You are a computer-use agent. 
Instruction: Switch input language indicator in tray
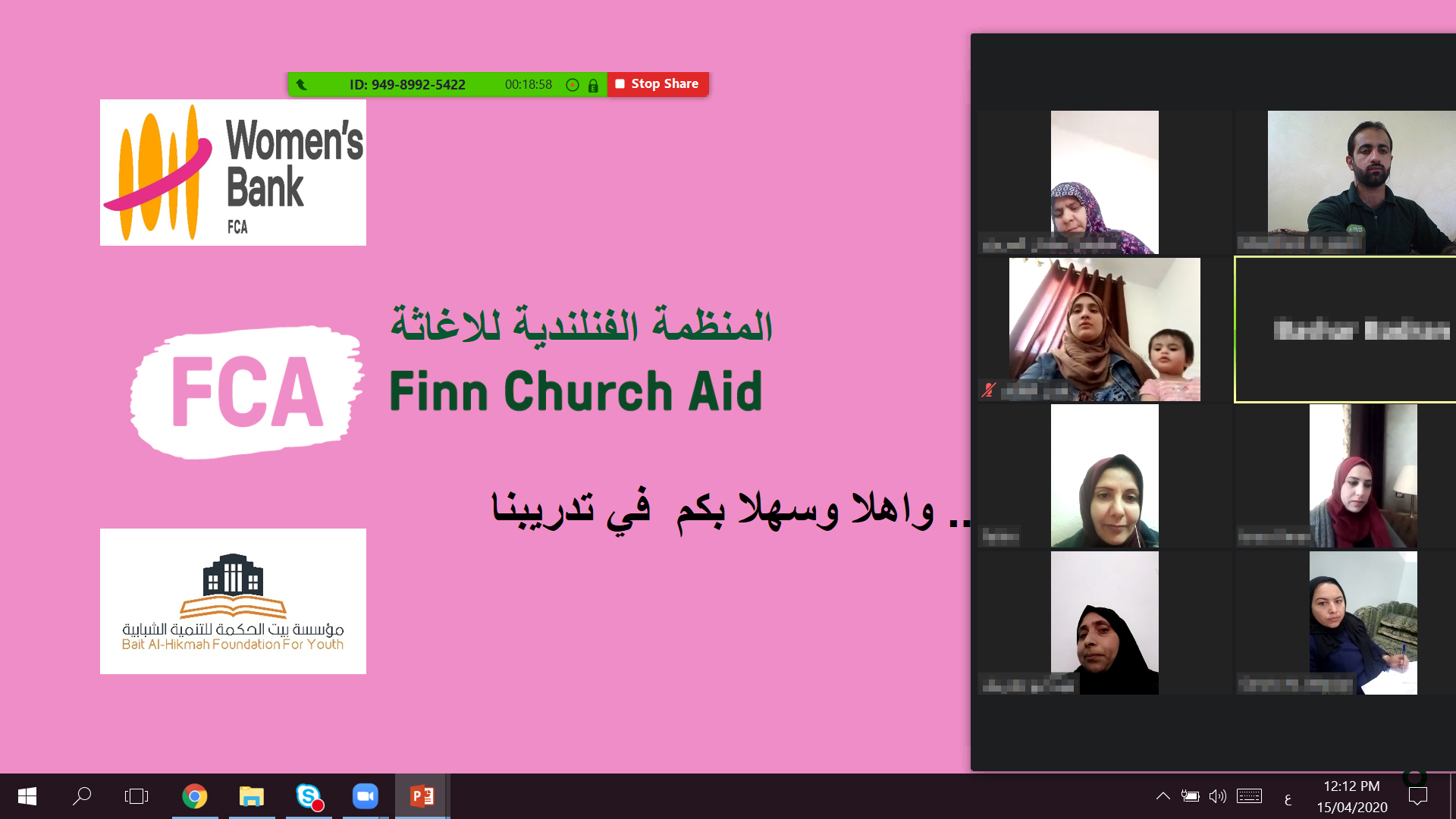click(x=1288, y=798)
